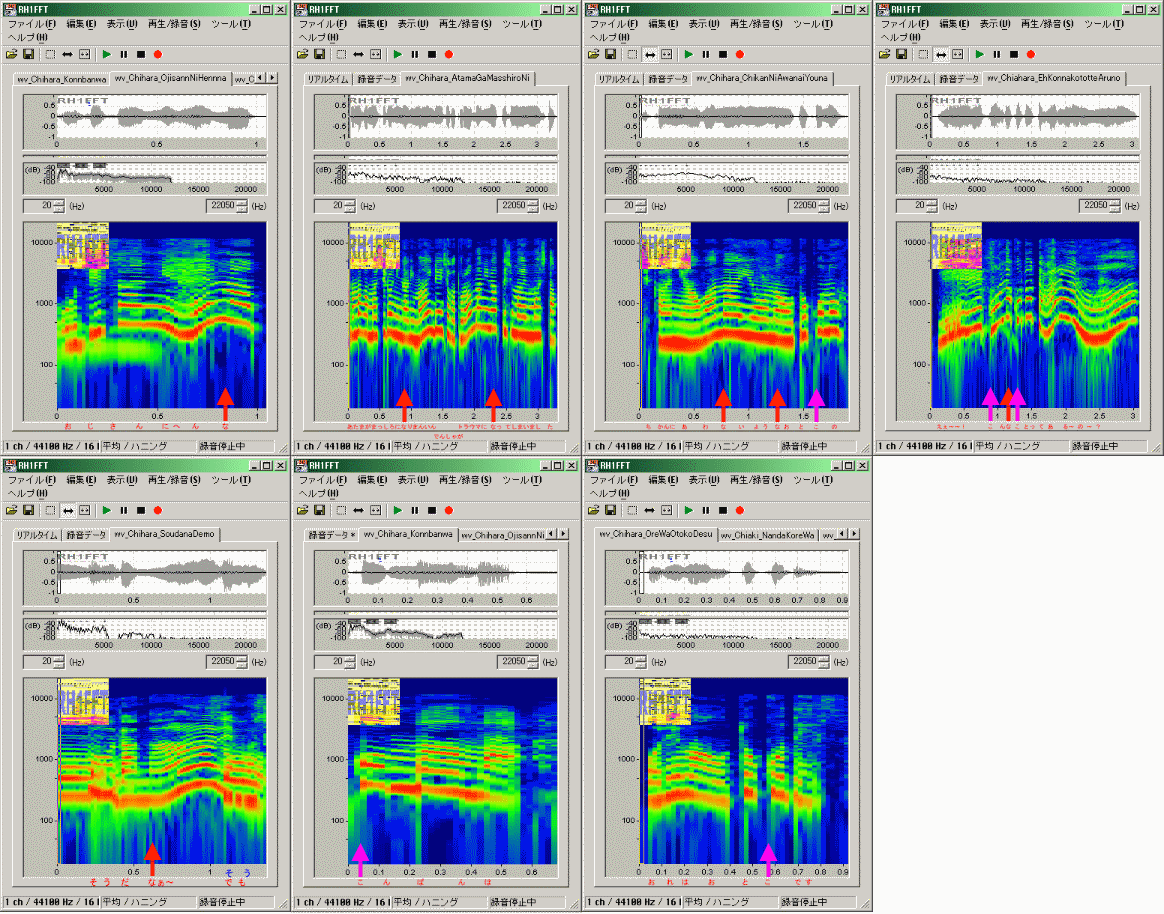Pause playback in the ChikanNiAwanaiYouna window
This screenshot has height=914, width=1164.
705,54
